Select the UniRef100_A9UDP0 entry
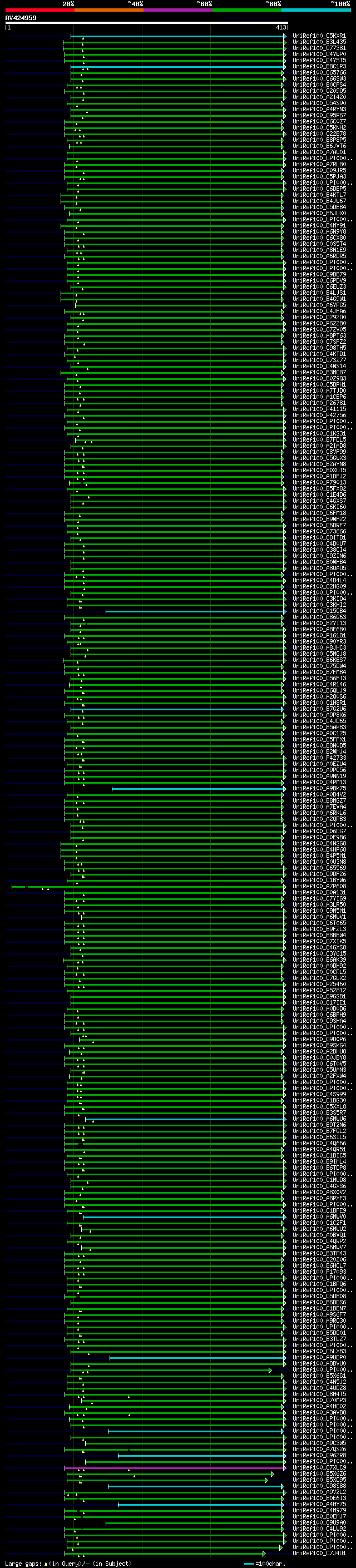 coord(319,1358)
